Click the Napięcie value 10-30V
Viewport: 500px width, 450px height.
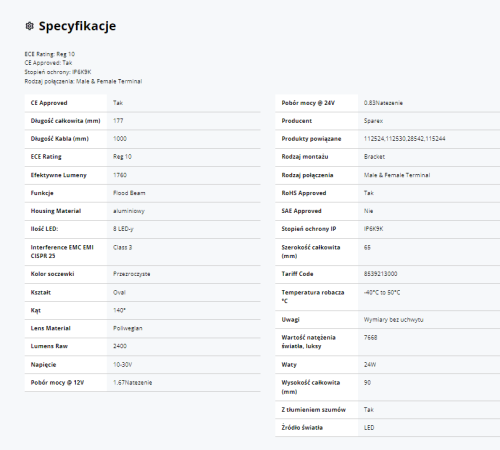click(123, 365)
